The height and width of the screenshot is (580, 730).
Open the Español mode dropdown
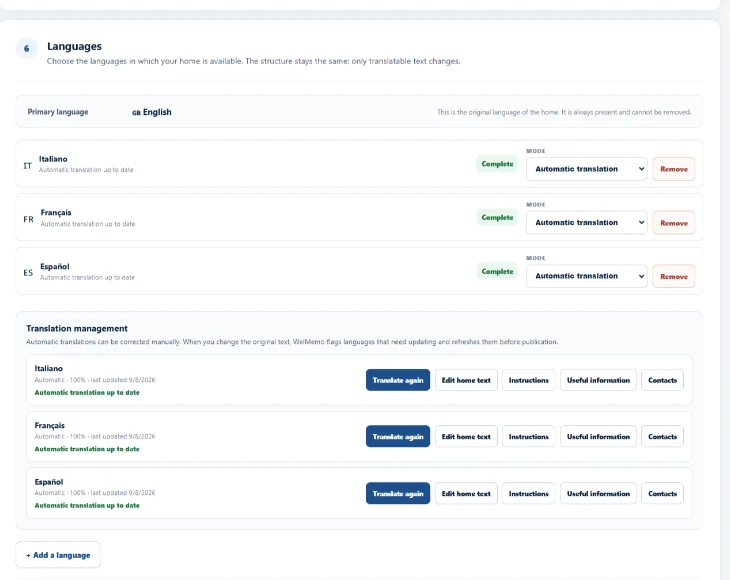(x=587, y=276)
